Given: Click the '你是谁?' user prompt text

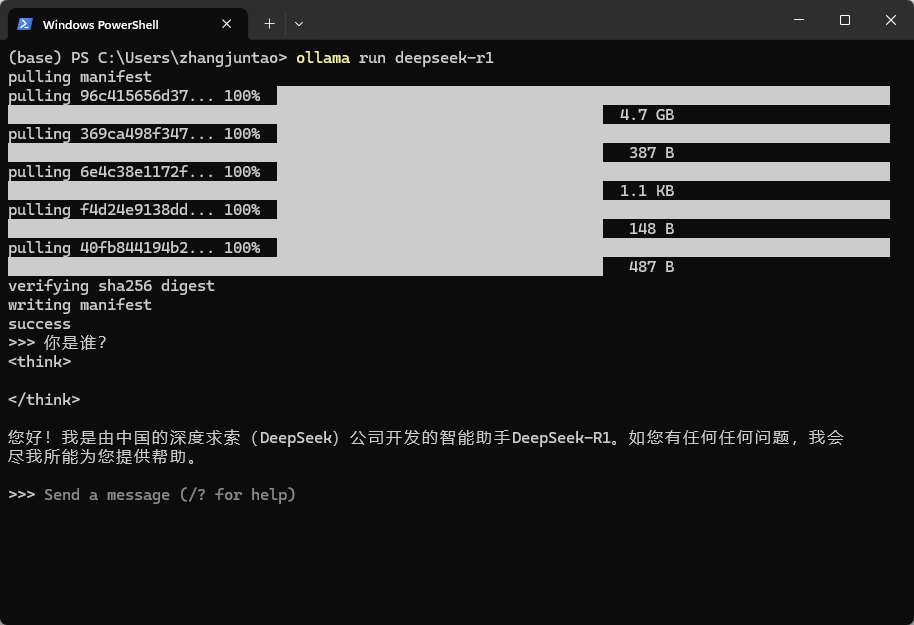Looking at the screenshot, I should coord(76,343).
